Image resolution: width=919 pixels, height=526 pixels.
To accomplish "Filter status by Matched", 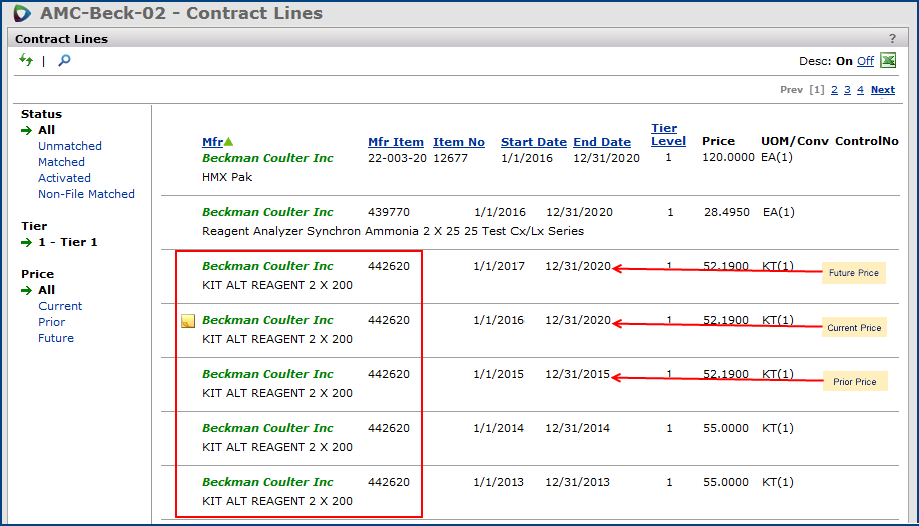I will (61, 162).
